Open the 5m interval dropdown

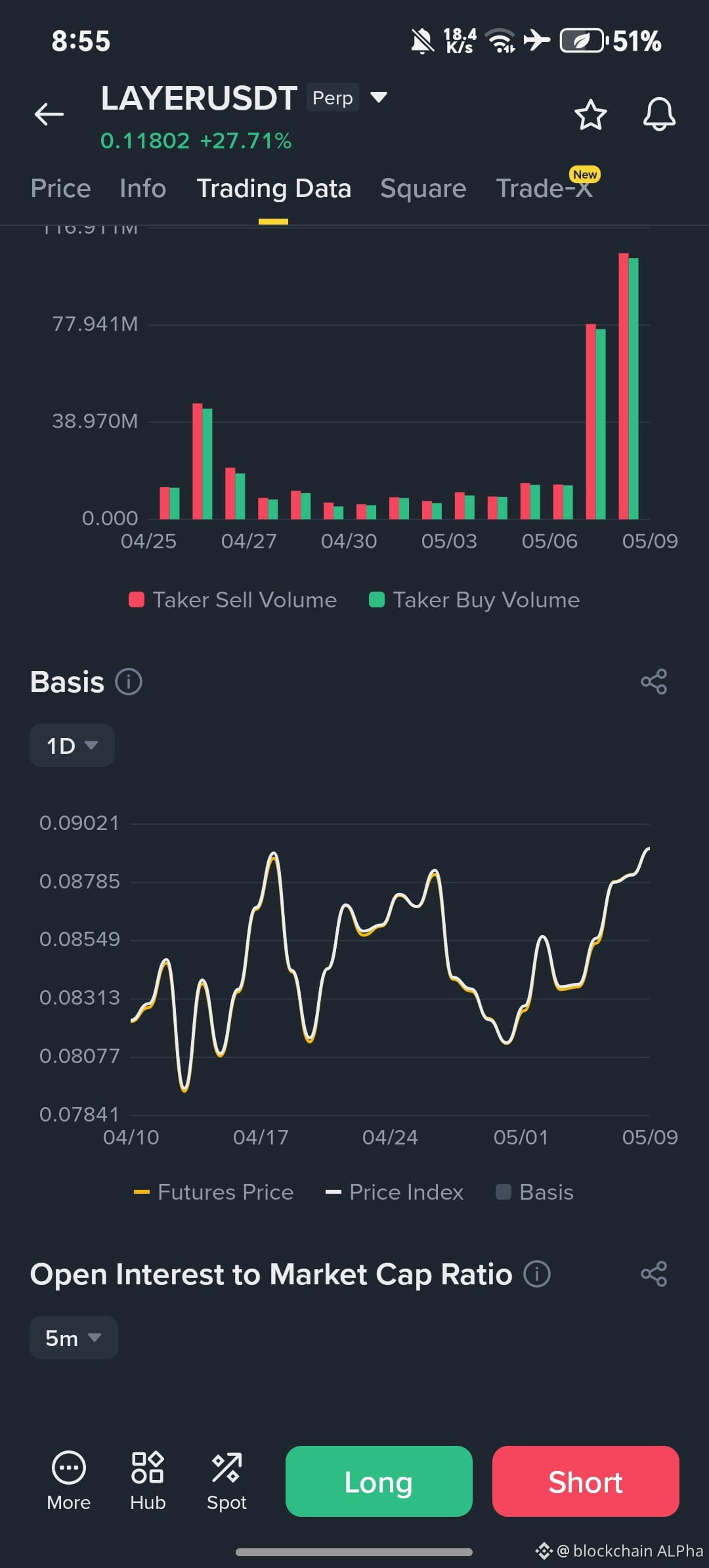coord(74,1338)
